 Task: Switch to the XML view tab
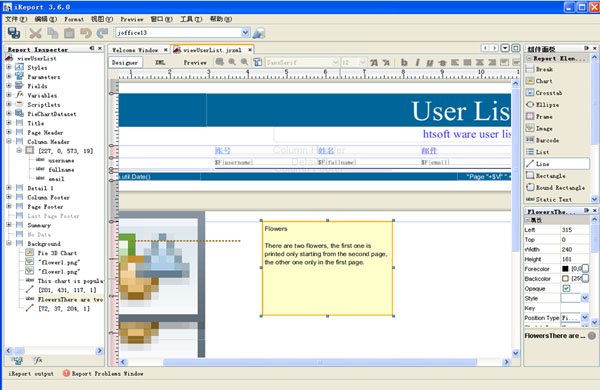160,62
